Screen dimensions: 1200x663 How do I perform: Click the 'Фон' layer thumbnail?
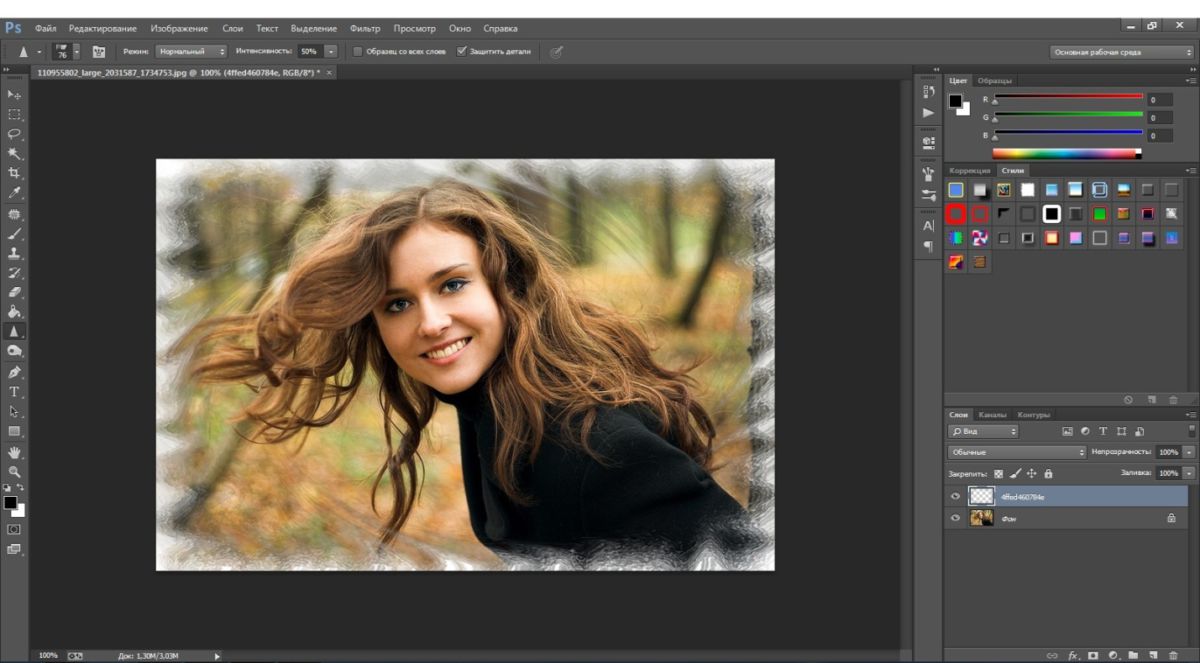pyautogui.click(x=982, y=518)
